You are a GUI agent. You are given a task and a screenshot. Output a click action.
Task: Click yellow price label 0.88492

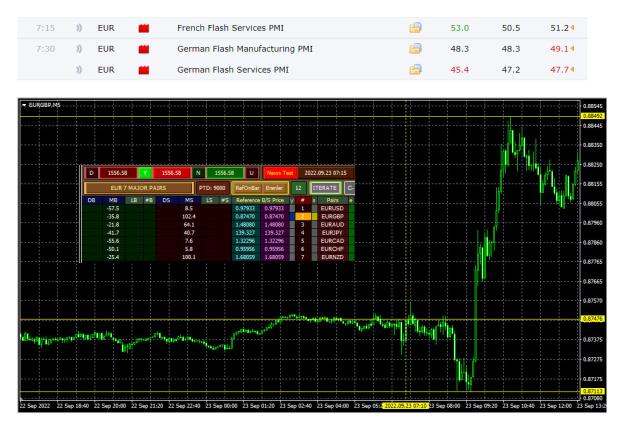tap(593, 116)
